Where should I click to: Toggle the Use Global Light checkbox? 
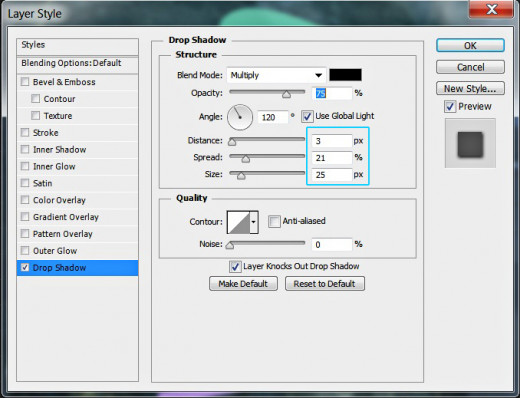[x=307, y=117]
